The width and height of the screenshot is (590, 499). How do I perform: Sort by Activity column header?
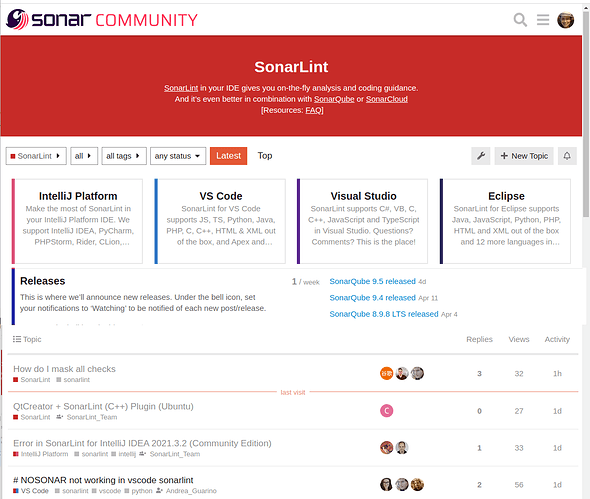[557, 339]
